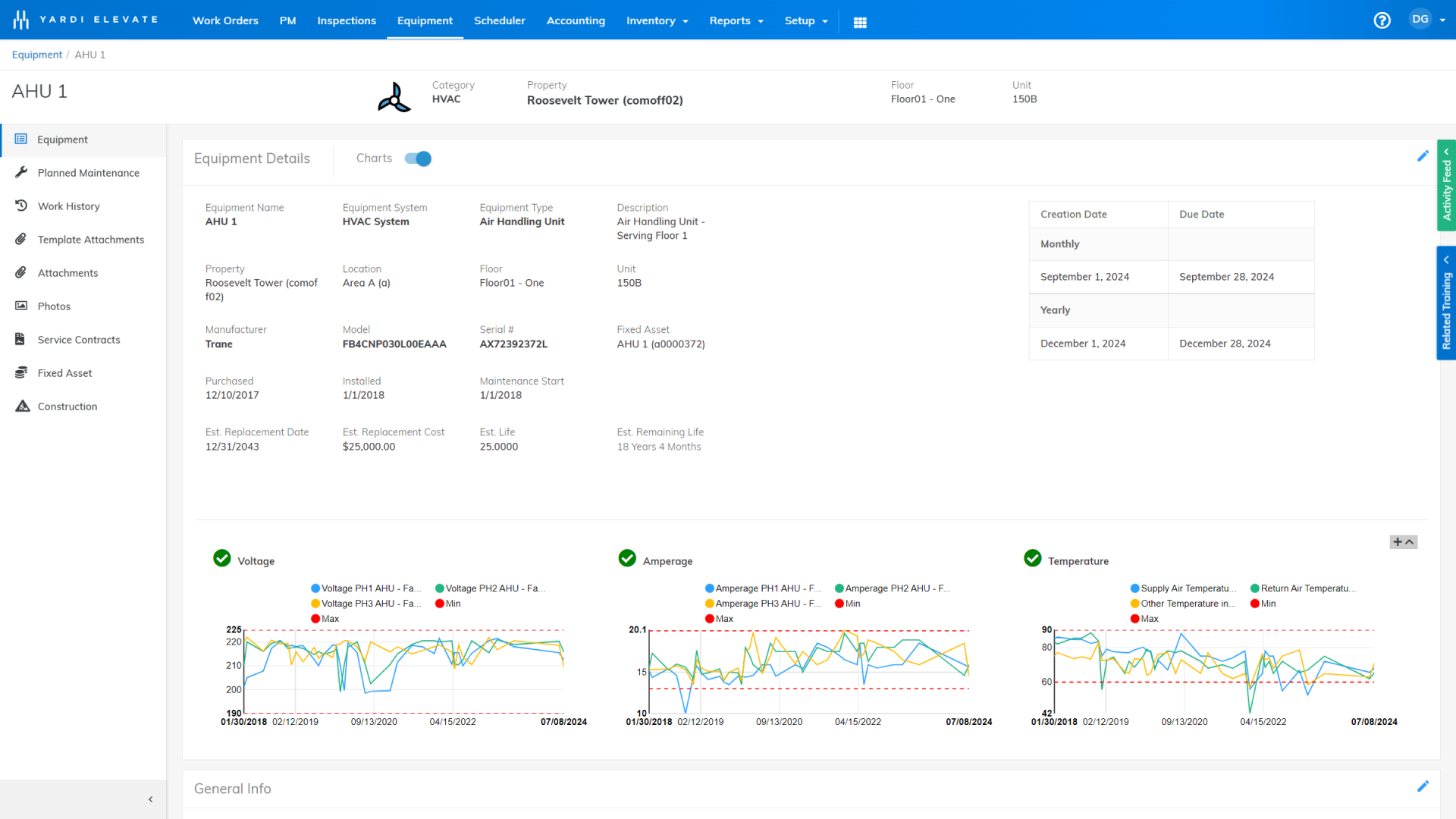Open the Planned Maintenance wrench item
Image resolution: width=1456 pixels, height=819 pixels.
coord(88,173)
